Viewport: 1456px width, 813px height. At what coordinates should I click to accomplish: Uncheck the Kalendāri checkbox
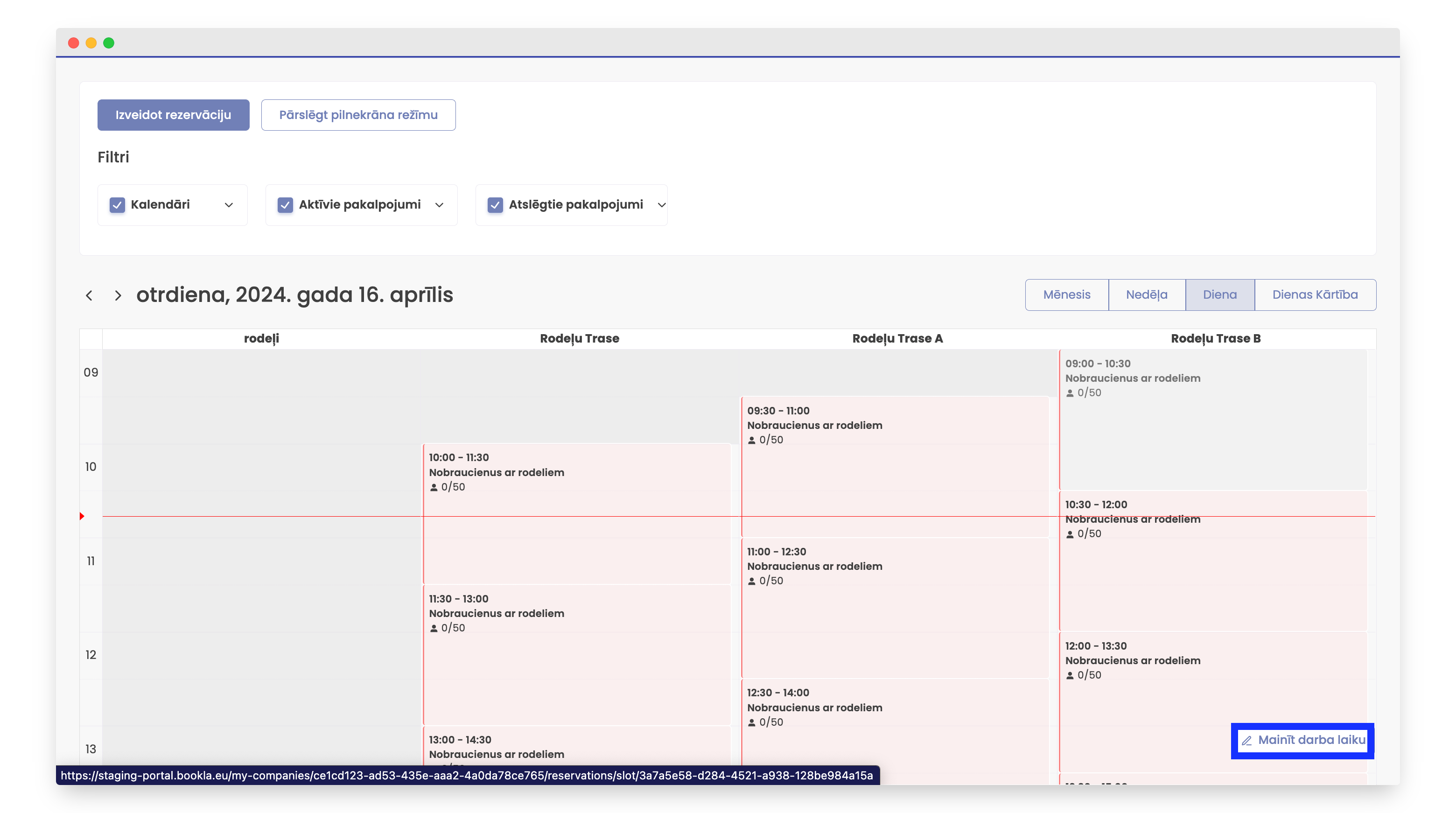coord(117,205)
